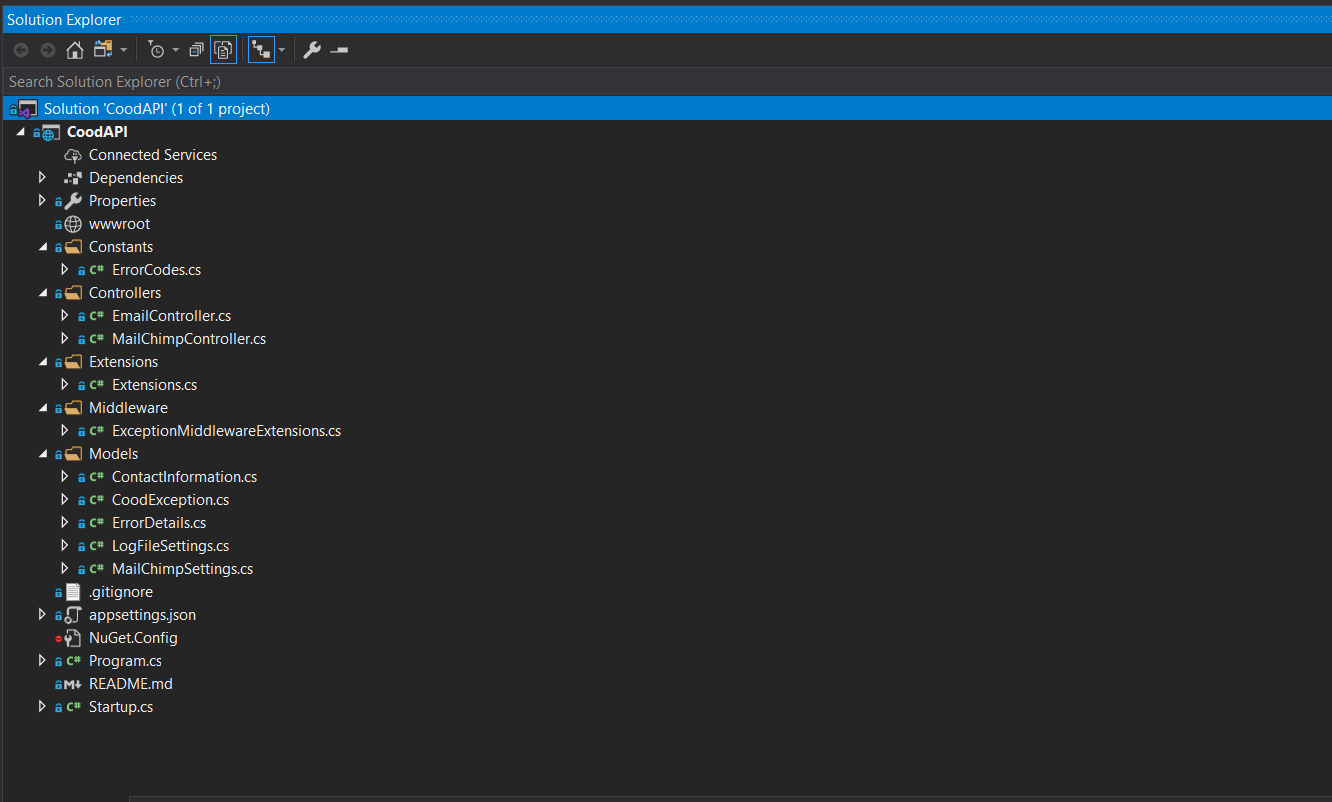Click C# icon of MailChimpController.cs

(x=97, y=339)
